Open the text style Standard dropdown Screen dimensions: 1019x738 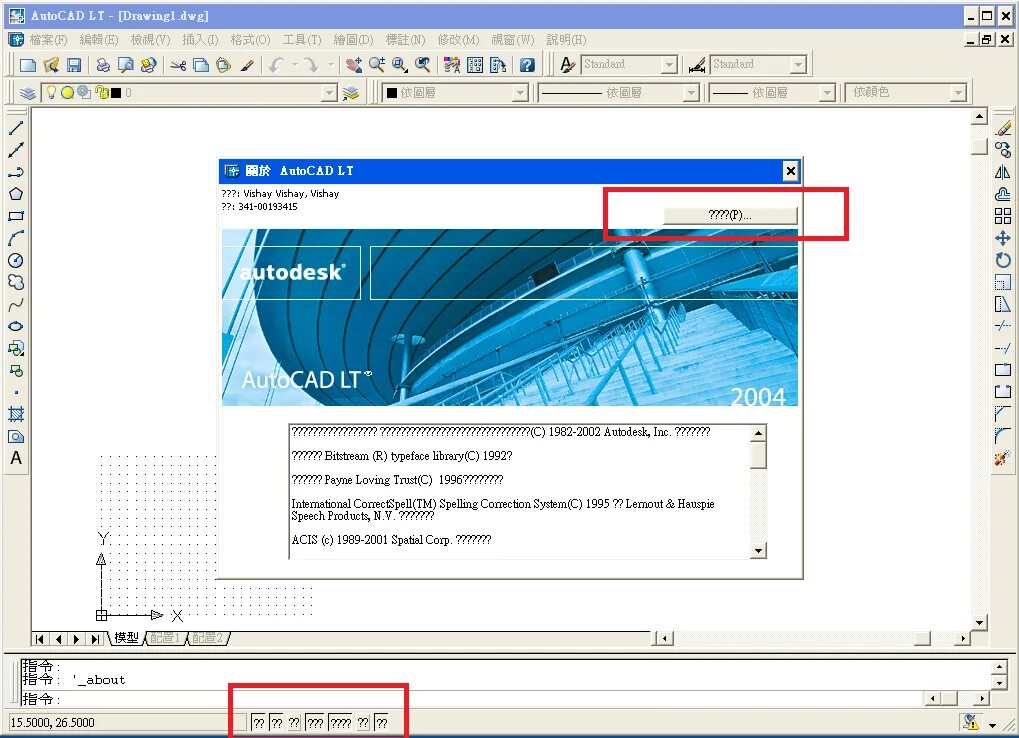coord(669,64)
